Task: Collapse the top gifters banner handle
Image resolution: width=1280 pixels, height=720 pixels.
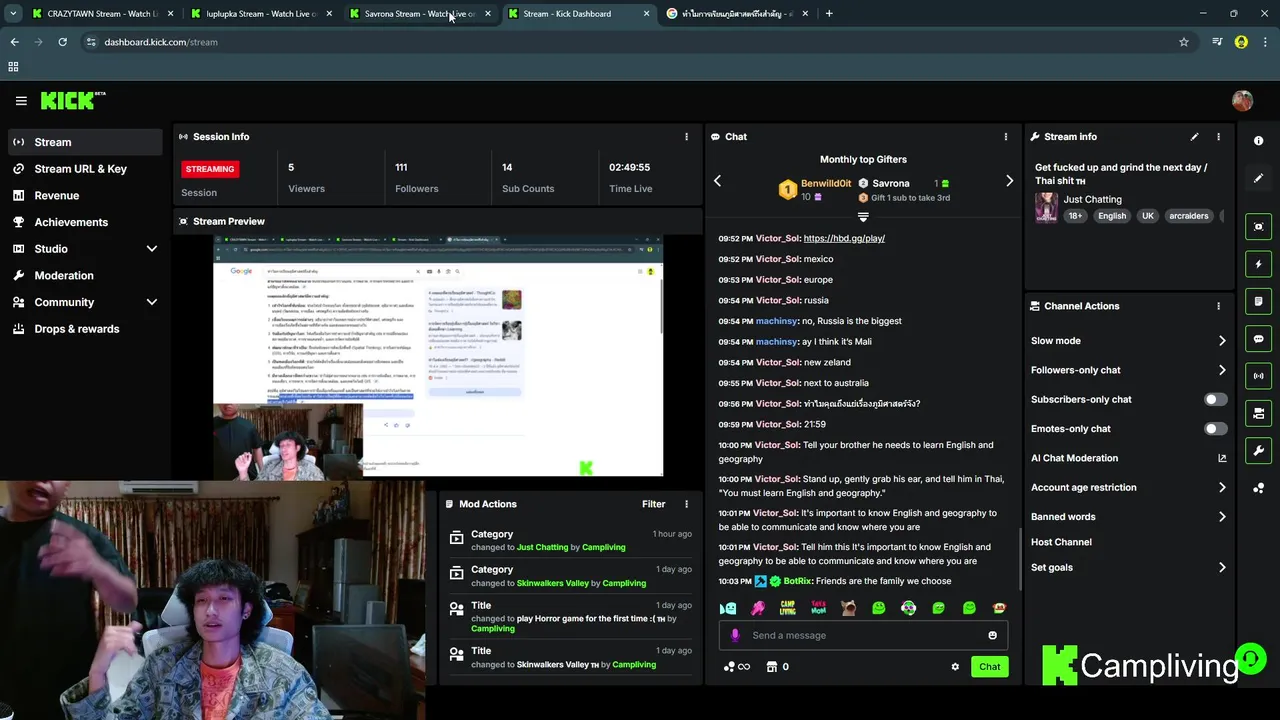Action: 863,216
